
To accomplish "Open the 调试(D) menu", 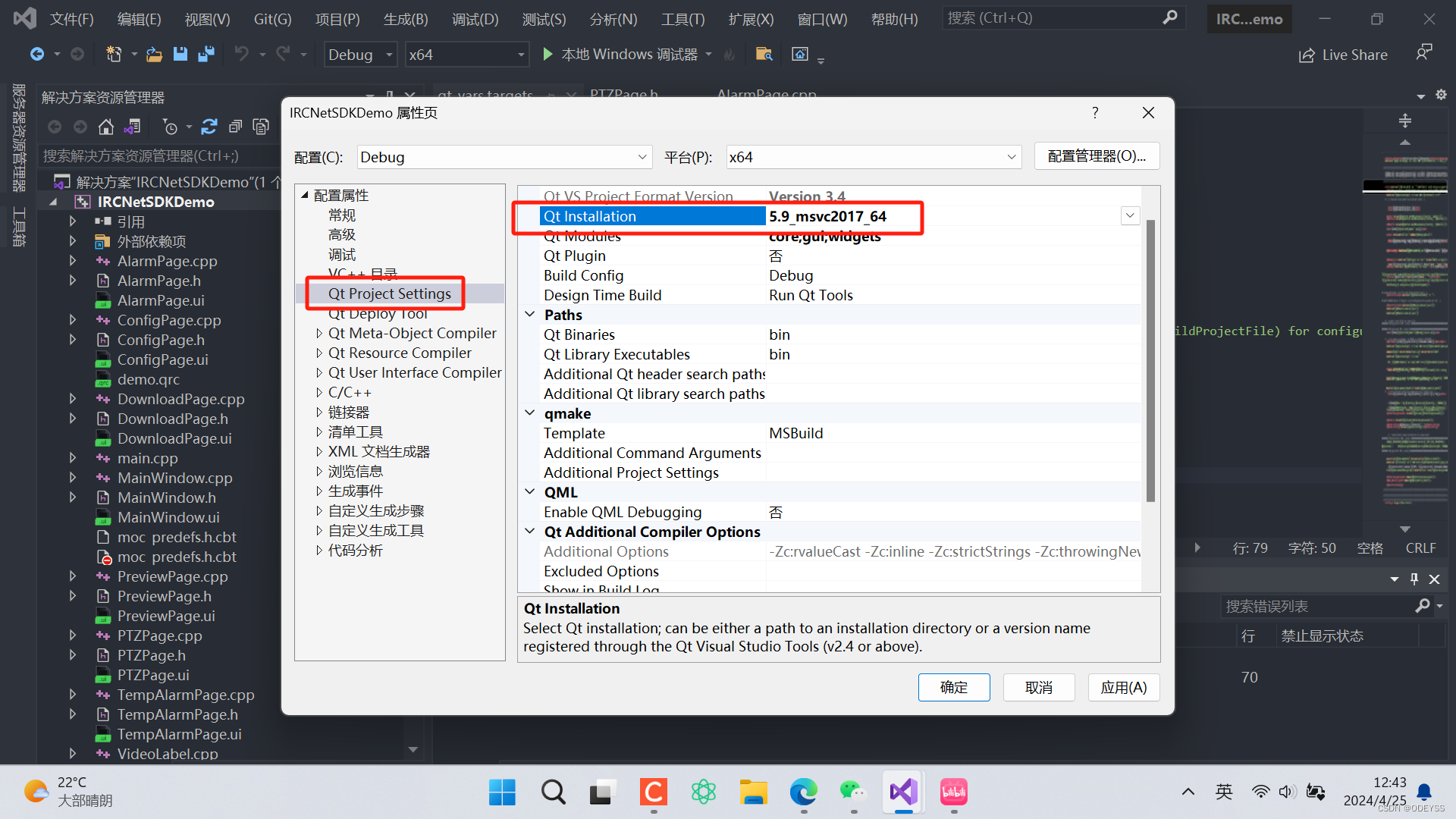I will 475,19.
